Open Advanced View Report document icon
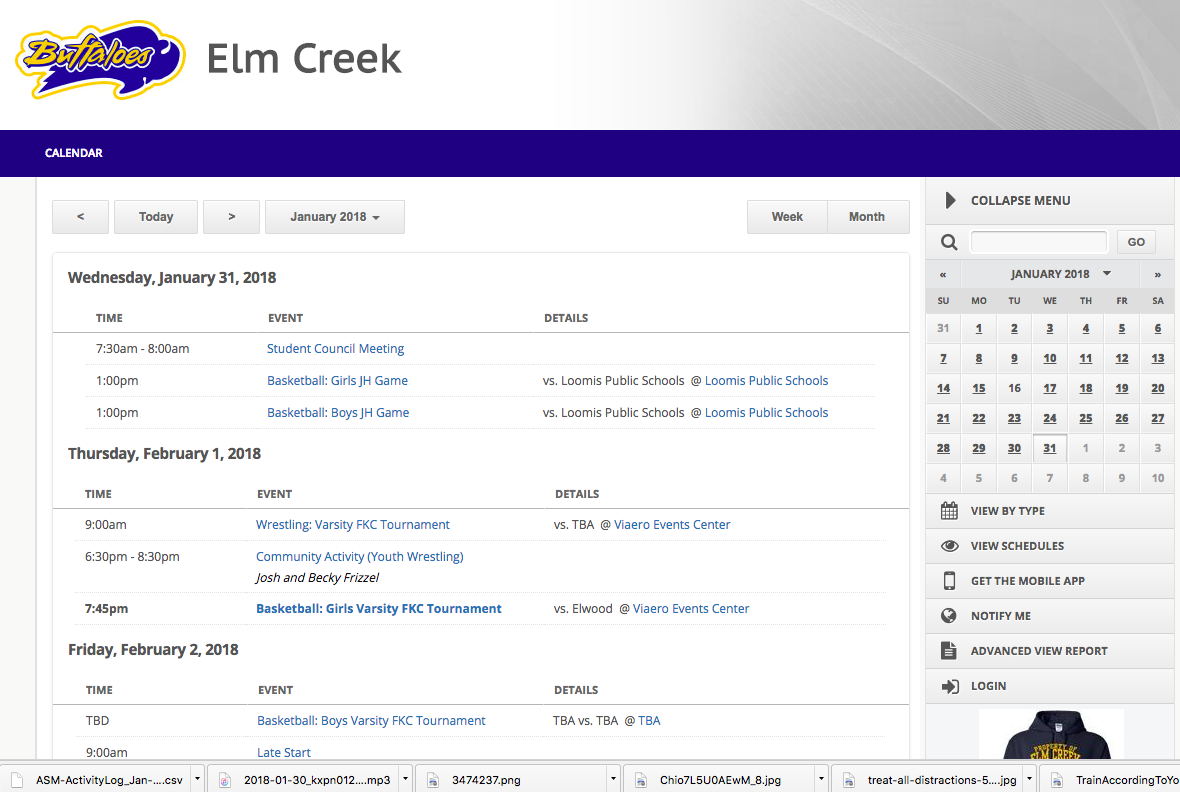 coord(948,650)
